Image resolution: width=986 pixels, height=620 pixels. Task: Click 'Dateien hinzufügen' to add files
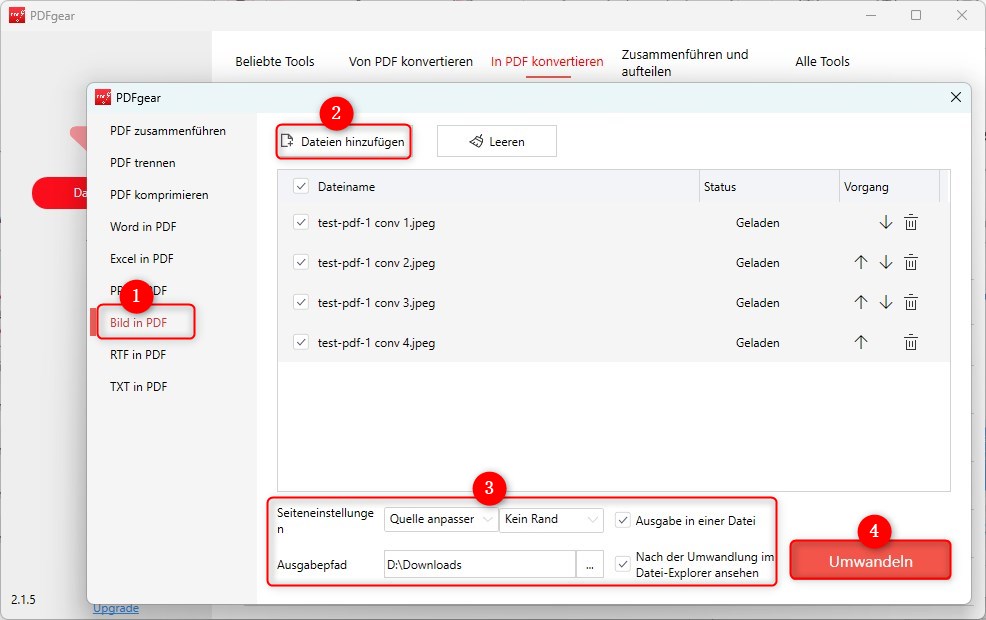[343, 142]
